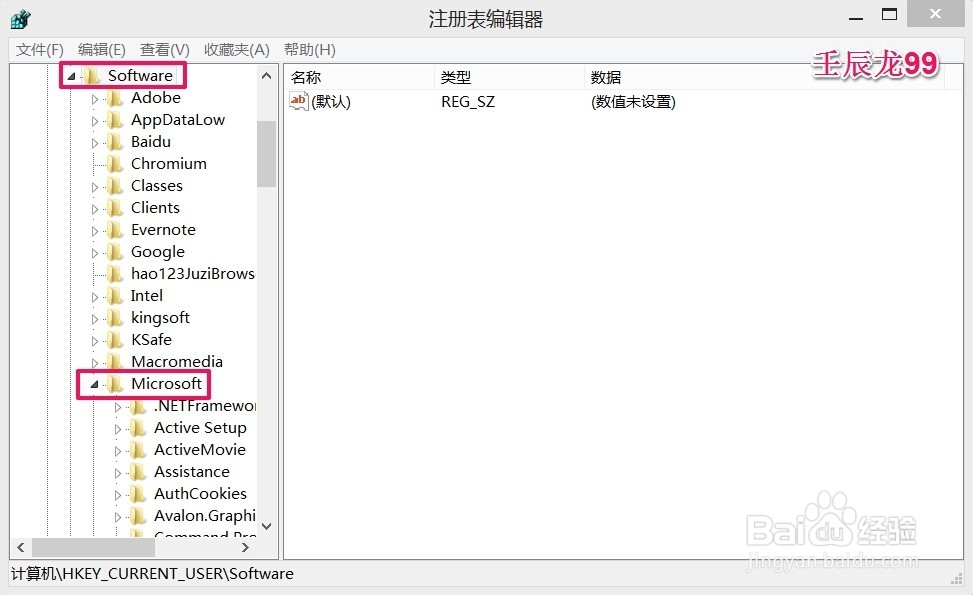
Task: Click the (数值未设置) data cell
Action: coord(633,102)
